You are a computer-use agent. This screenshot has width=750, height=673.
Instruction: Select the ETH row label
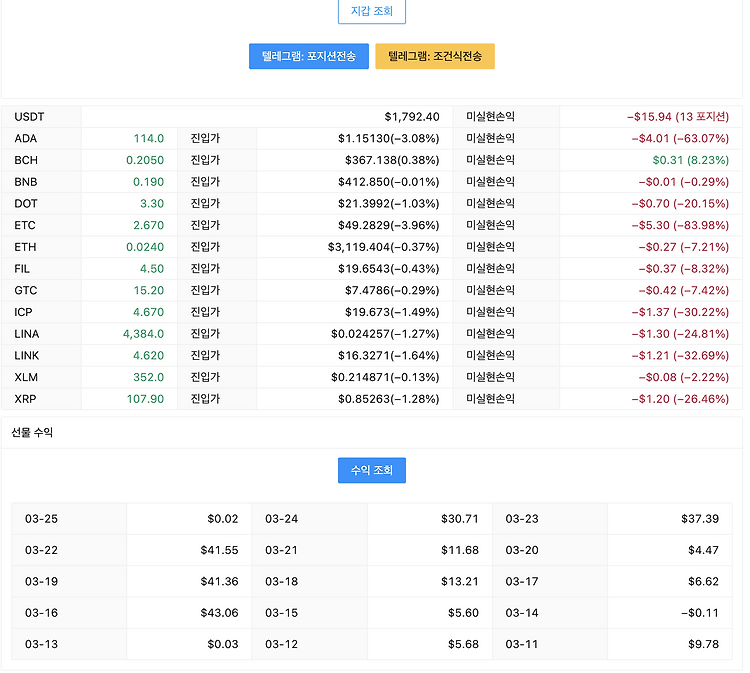pos(25,247)
